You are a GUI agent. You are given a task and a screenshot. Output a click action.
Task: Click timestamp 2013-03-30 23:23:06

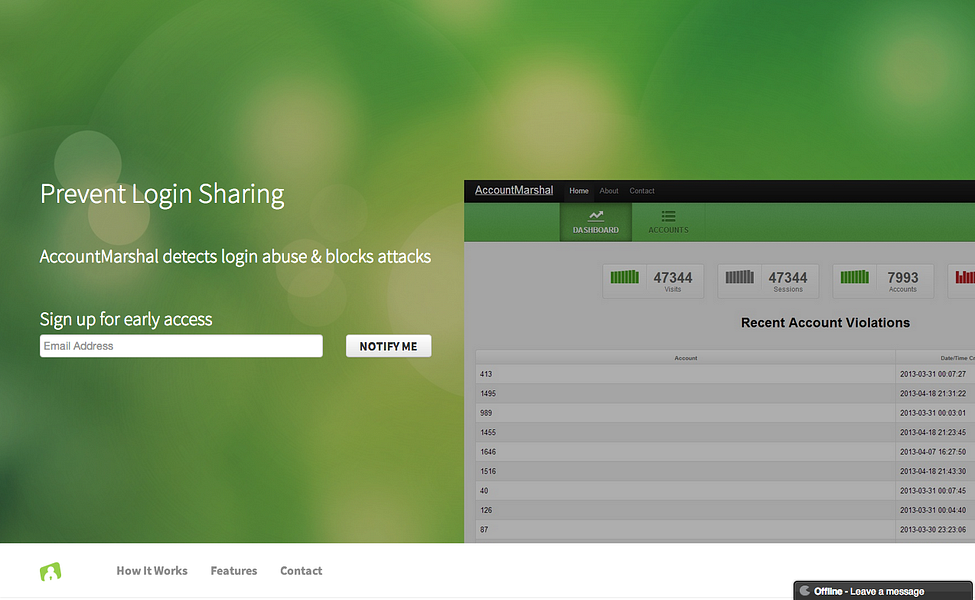point(933,530)
